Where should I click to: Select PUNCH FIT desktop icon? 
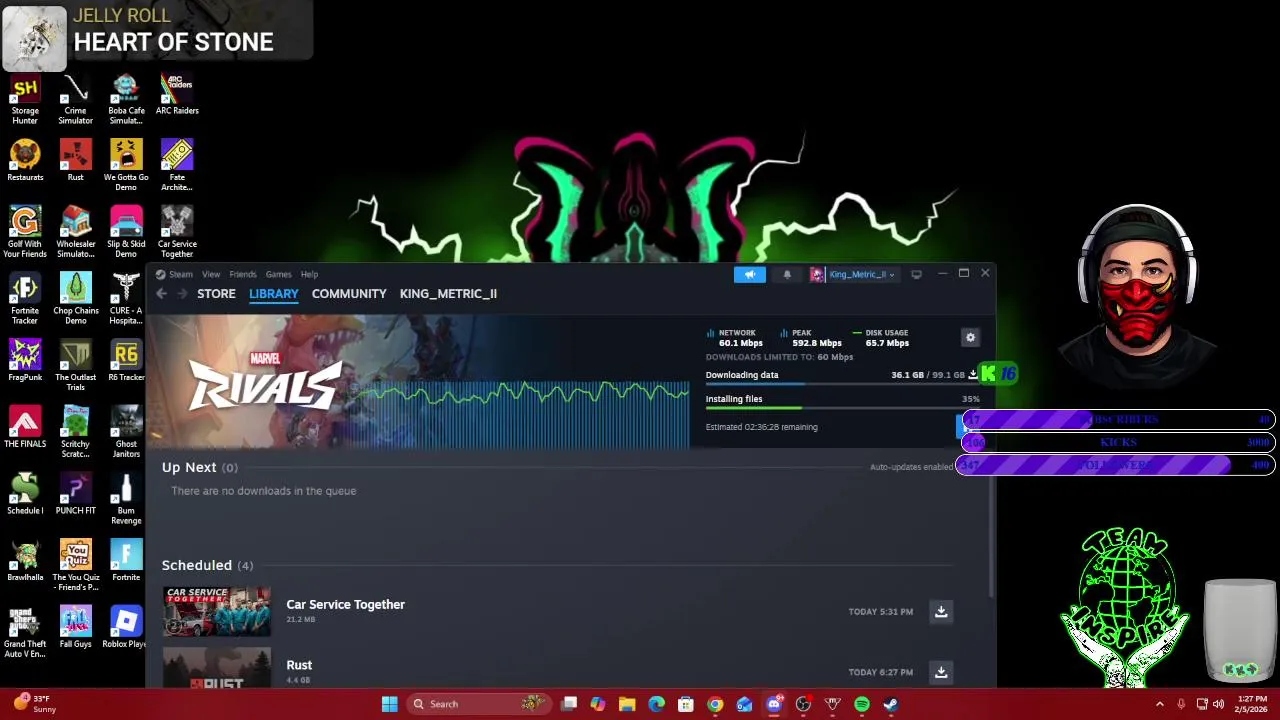click(75, 494)
